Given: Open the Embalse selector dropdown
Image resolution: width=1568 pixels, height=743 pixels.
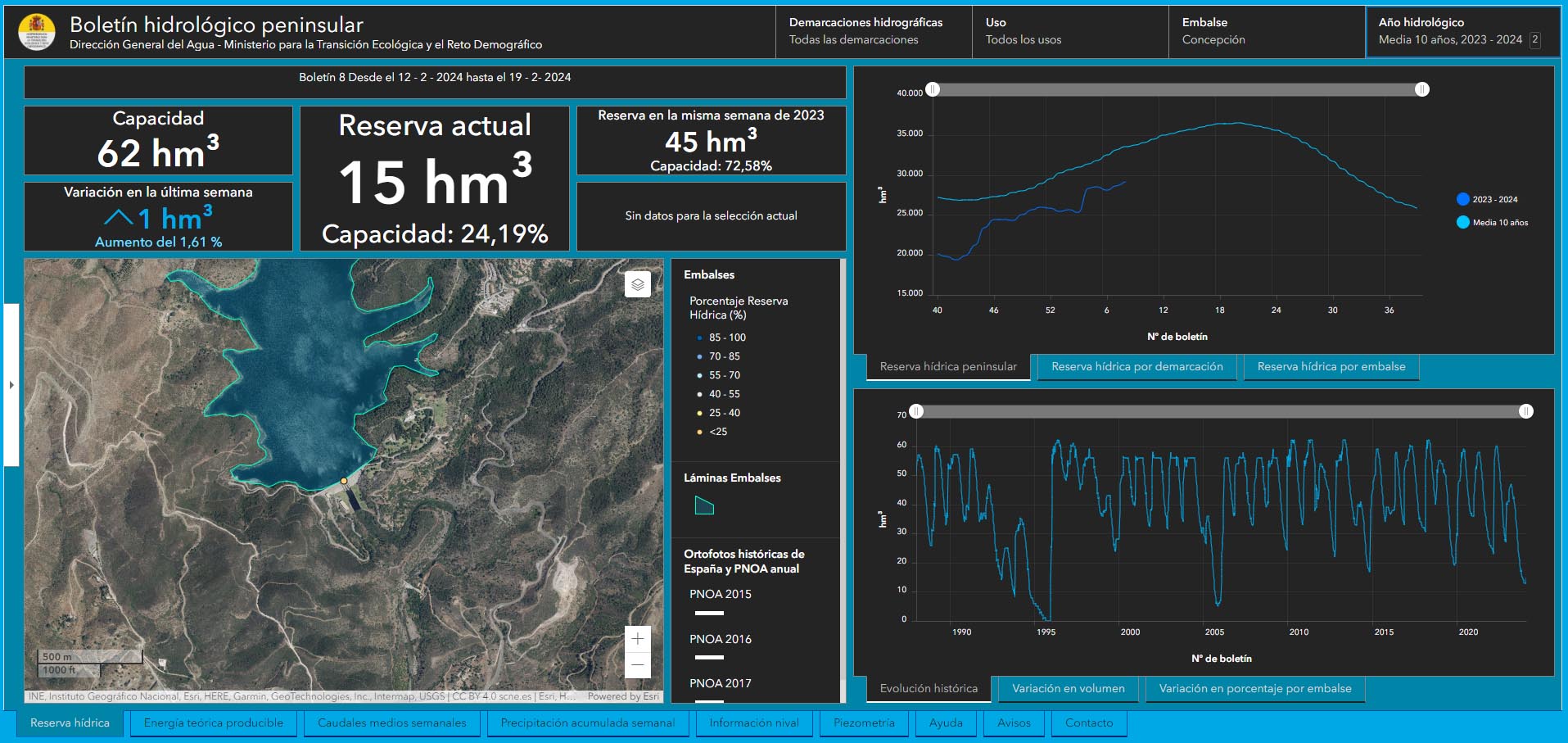Looking at the screenshot, I should pos(1266,31).
